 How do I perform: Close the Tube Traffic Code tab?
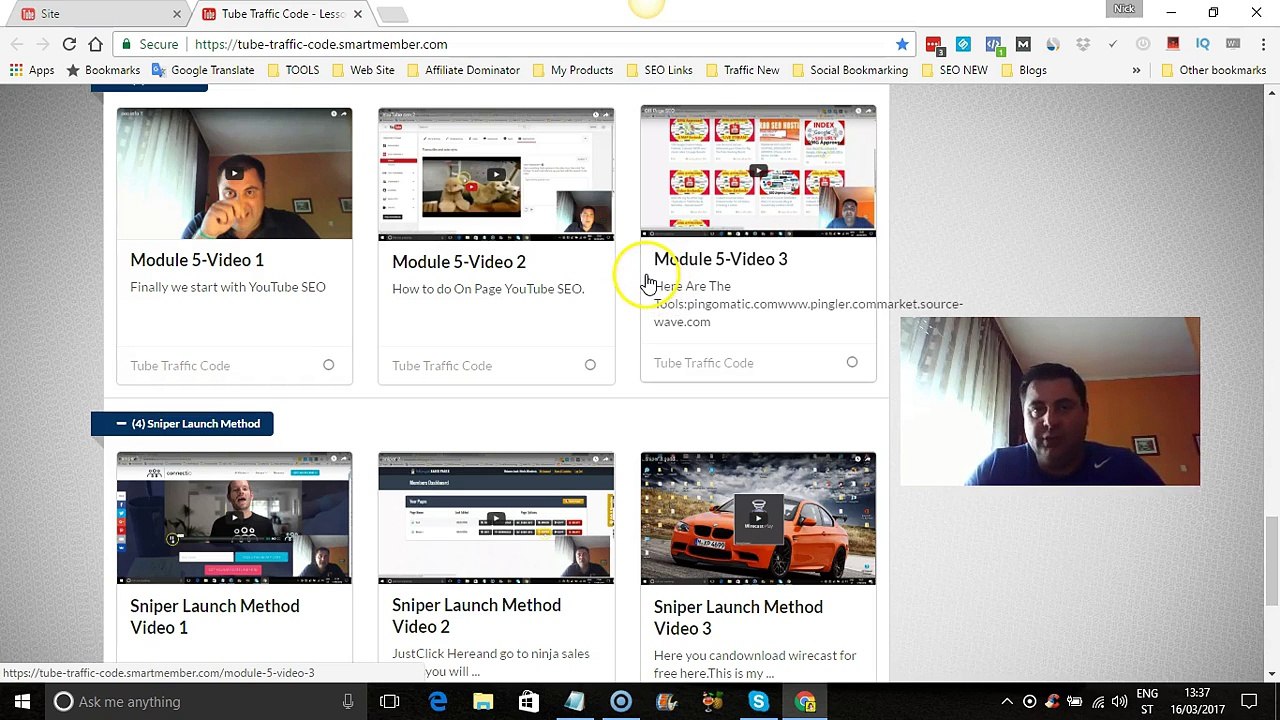point(357,14)
